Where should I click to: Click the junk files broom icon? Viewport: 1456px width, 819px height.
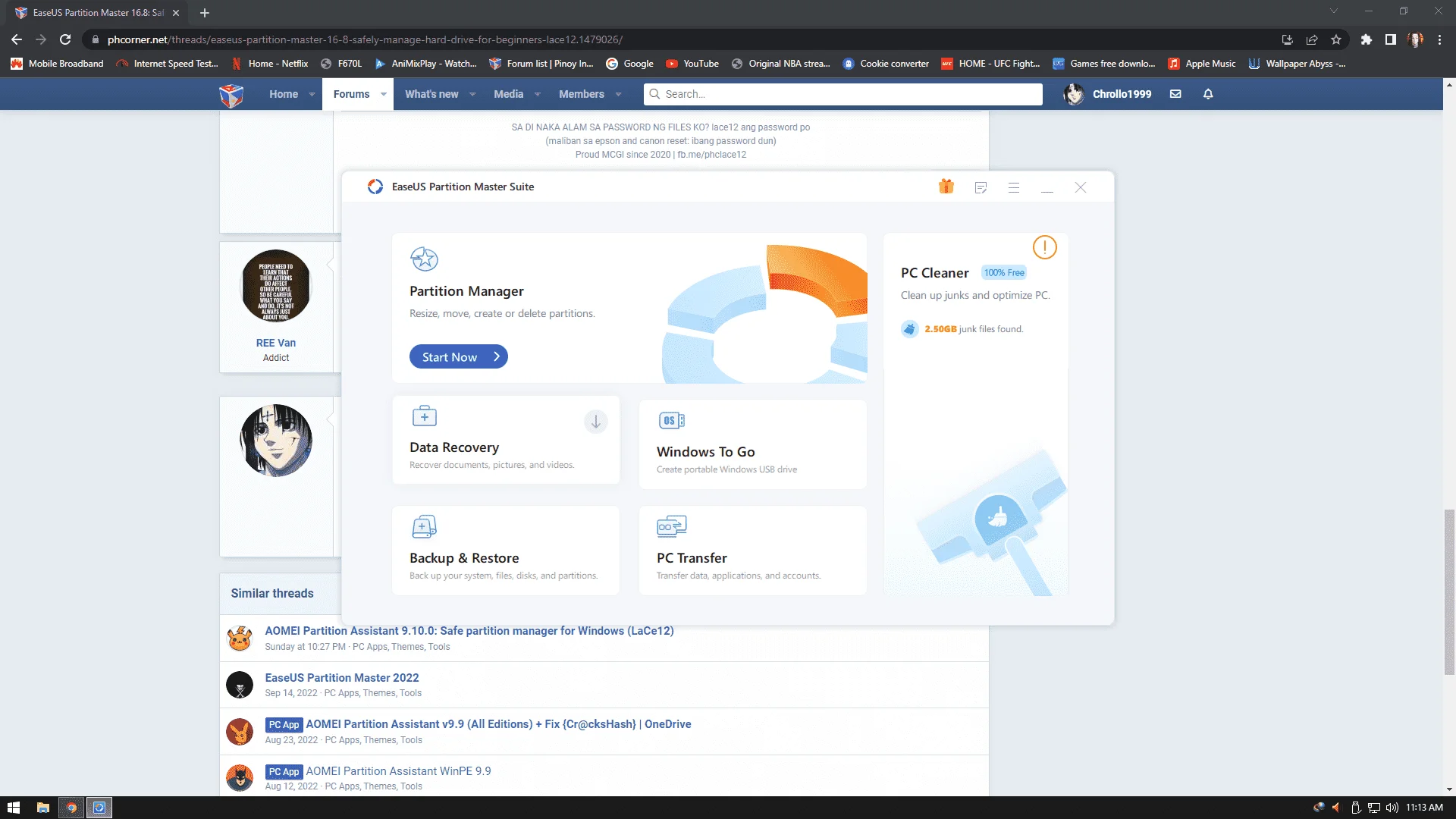(909, 329)
